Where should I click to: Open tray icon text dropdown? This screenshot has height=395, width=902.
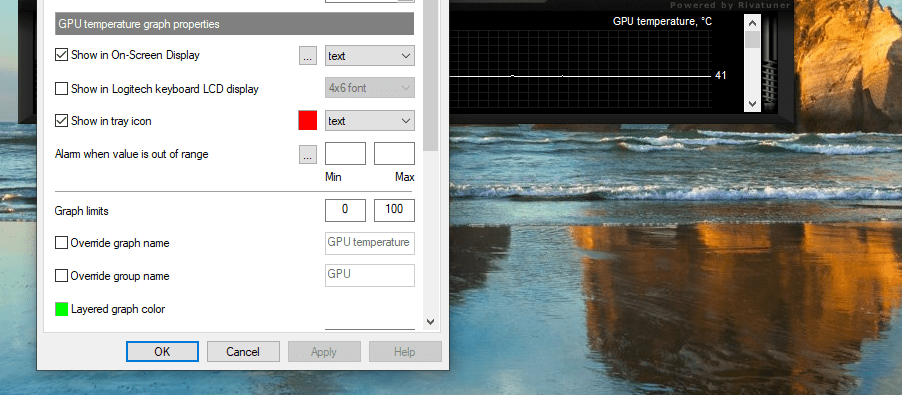[x=370, y=121]
